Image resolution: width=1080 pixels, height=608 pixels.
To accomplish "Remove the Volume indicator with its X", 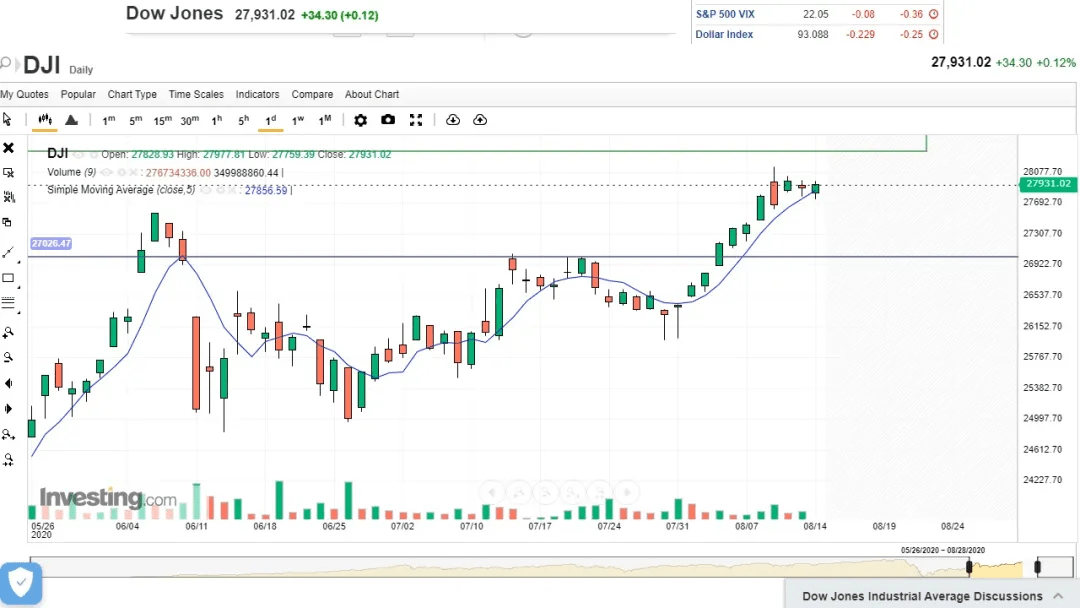I will click(134, 172).
